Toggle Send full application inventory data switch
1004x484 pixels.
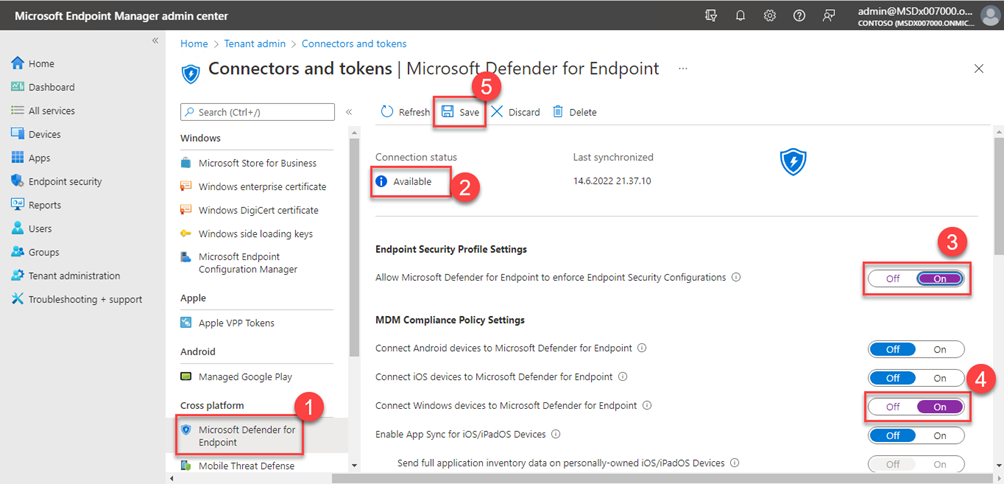point(916,464)
